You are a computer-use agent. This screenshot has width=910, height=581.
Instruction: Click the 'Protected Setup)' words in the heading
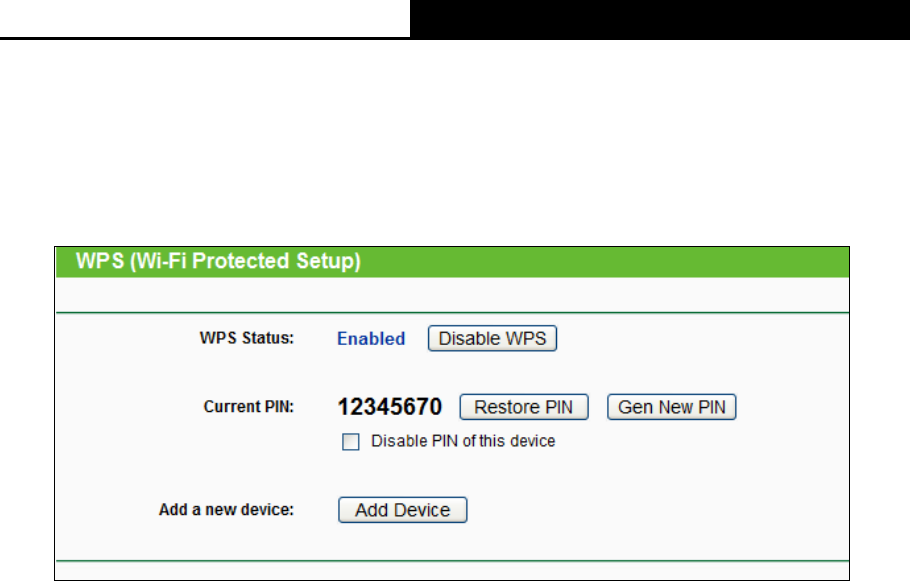(276, 261)
